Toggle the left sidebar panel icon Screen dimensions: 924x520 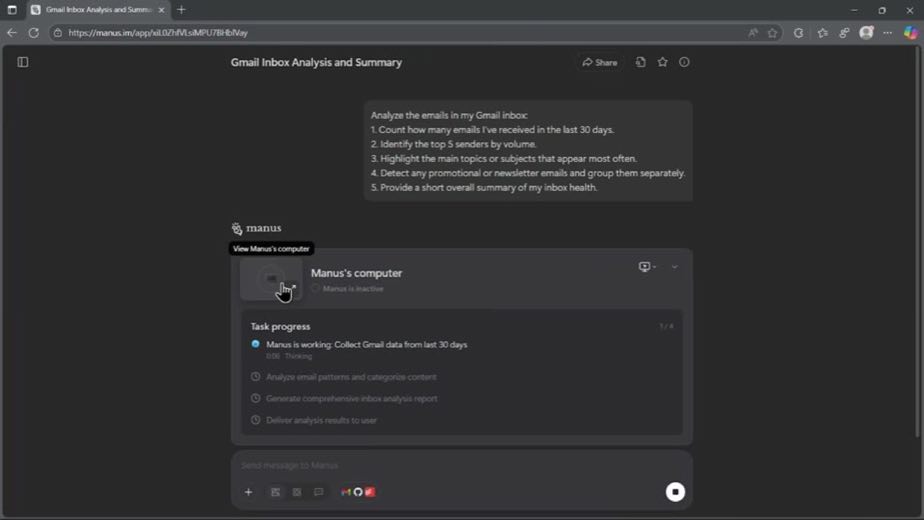click(x=22, y=62)
